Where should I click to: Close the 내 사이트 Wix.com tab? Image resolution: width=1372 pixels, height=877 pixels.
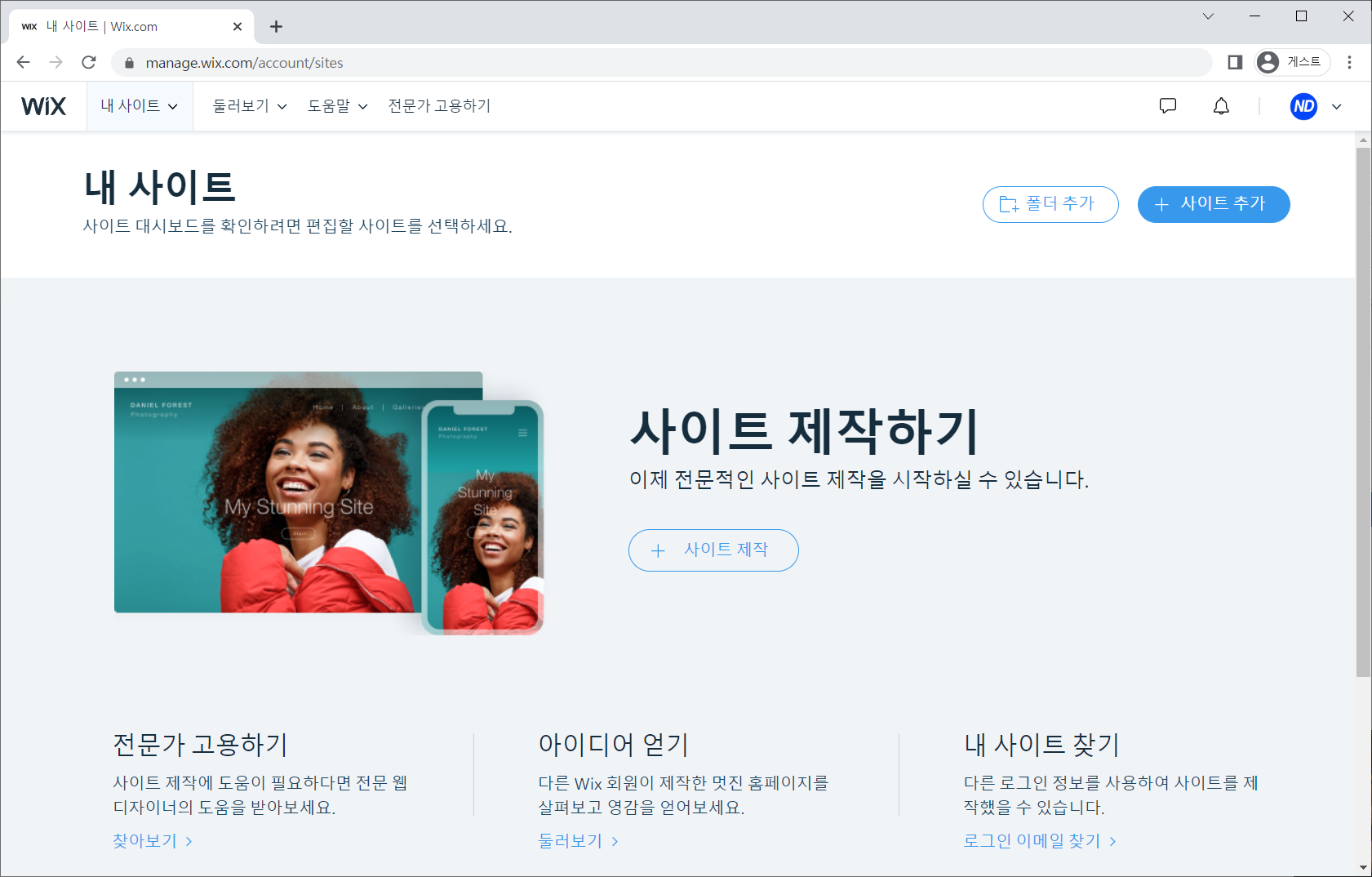tap(238, 27)
